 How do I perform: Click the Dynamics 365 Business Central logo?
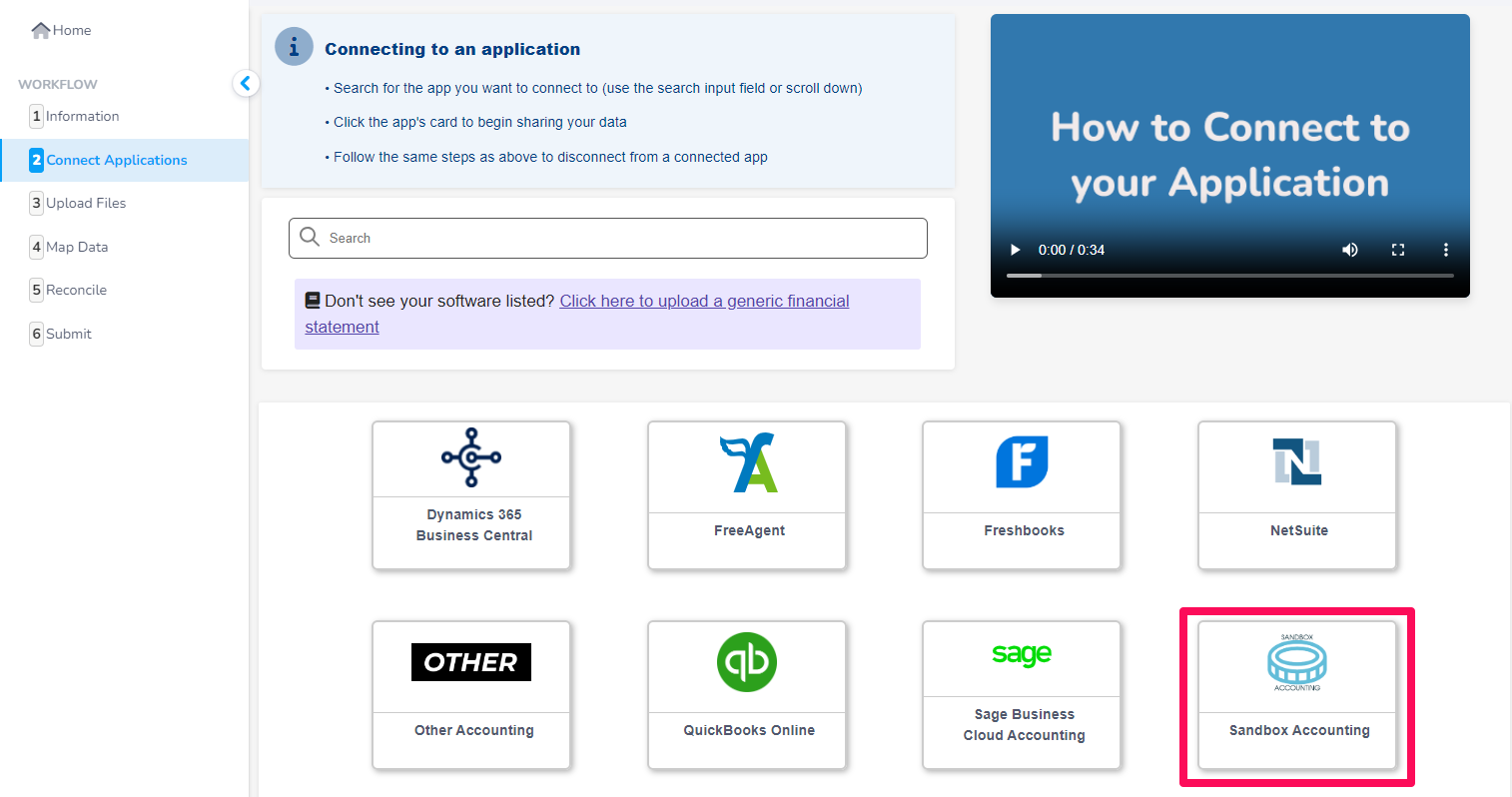point(471,457)
